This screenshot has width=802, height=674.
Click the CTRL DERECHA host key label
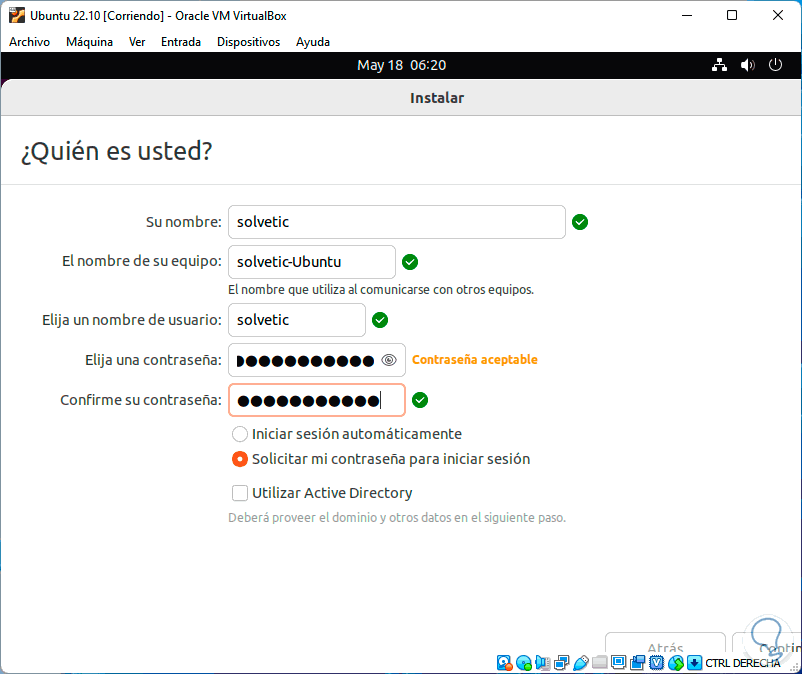(743, 663)
